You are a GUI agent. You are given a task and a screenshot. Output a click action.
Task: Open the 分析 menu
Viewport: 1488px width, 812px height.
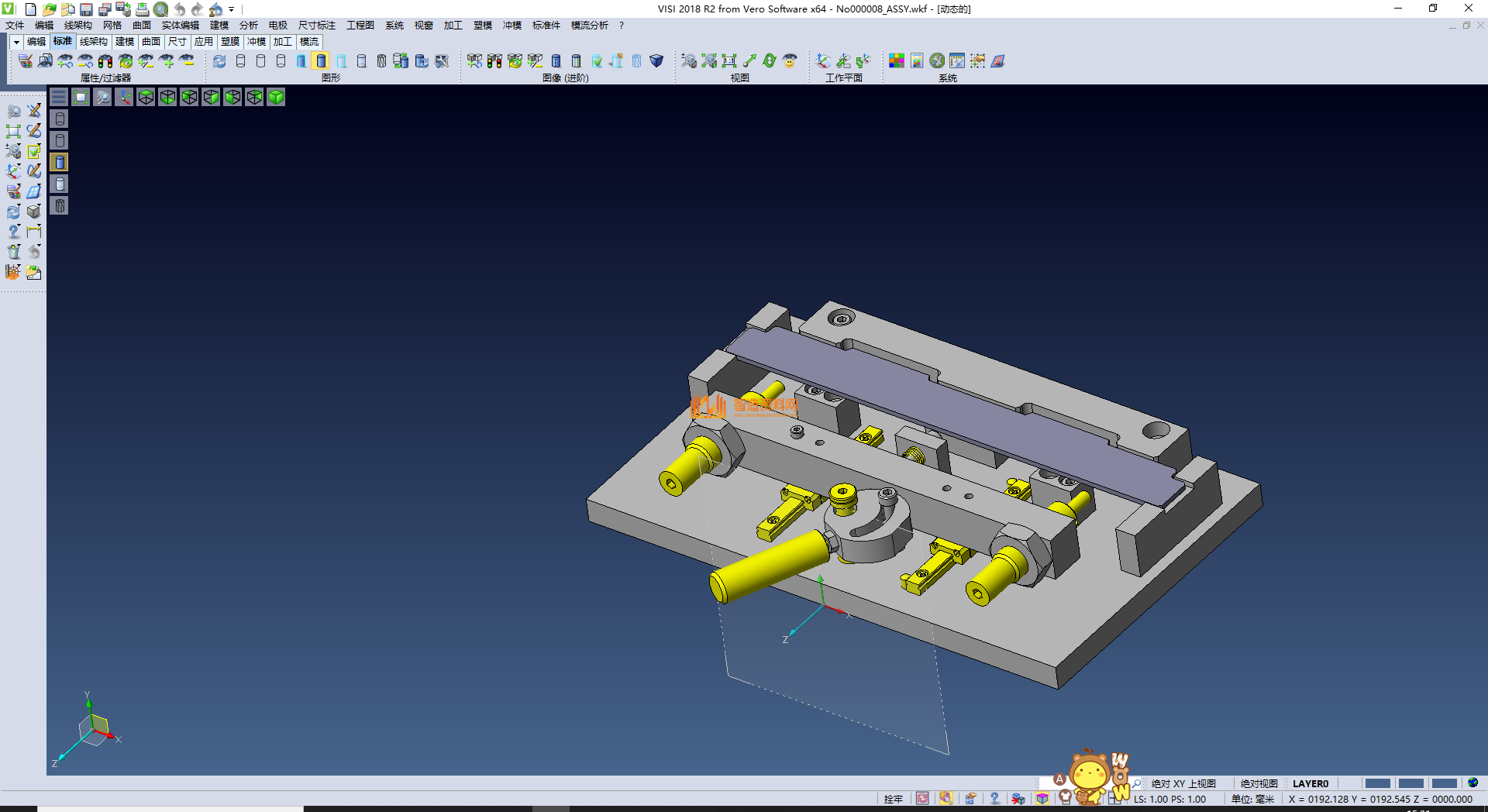point(248,26)
